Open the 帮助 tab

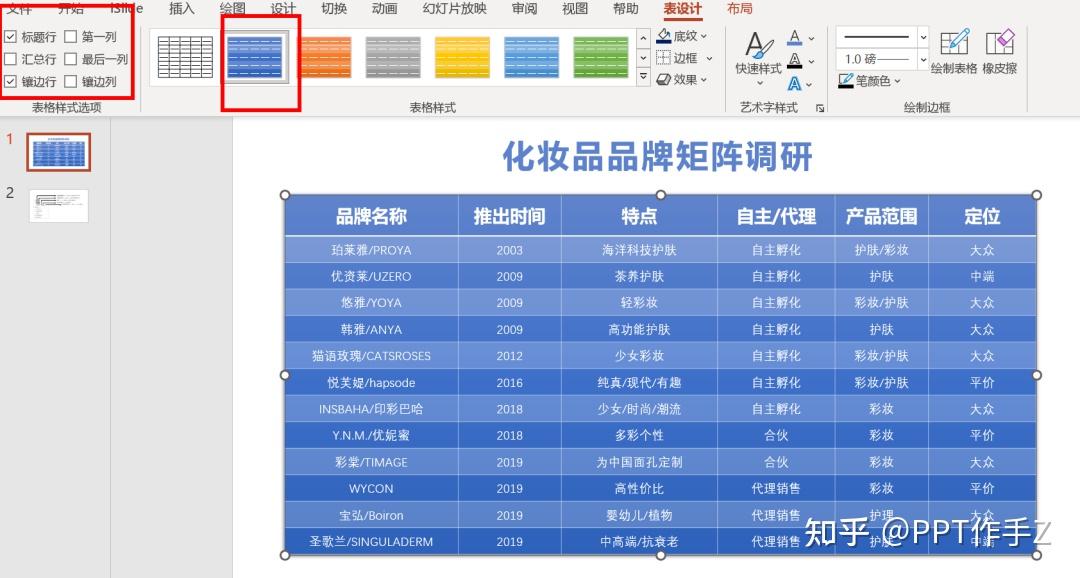click(625, 8)
